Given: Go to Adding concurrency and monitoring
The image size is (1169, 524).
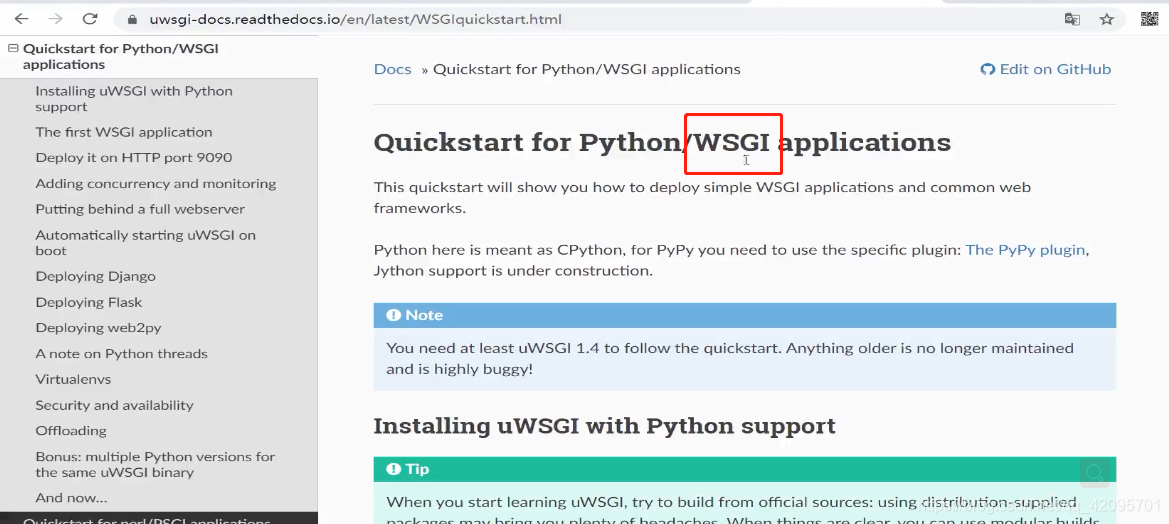Looking at the screenshot, I should tap(156, 183).
